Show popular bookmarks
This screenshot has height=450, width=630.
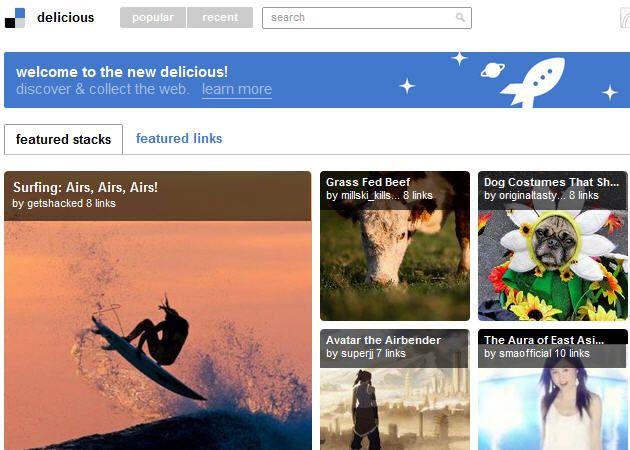[152, 18]
